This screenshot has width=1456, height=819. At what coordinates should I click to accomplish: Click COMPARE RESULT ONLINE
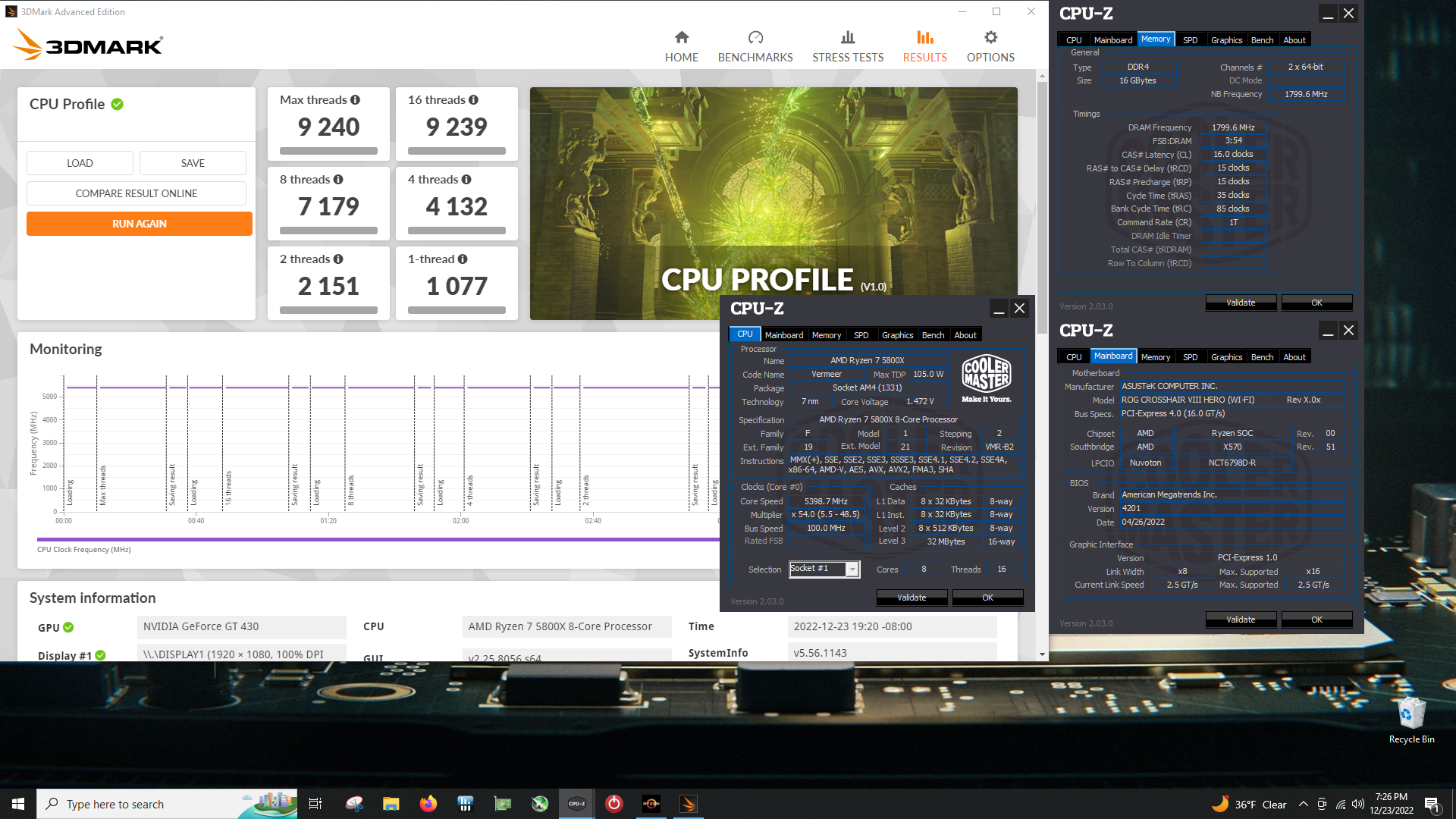[136, 193]
